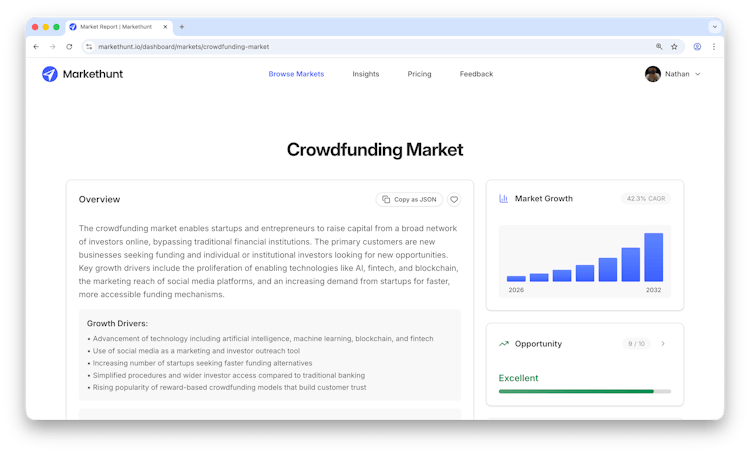Click the Copy as JSON button
The height and width of the screenshot is (454, 750).
pyautogui.click(x=409, y=199)
